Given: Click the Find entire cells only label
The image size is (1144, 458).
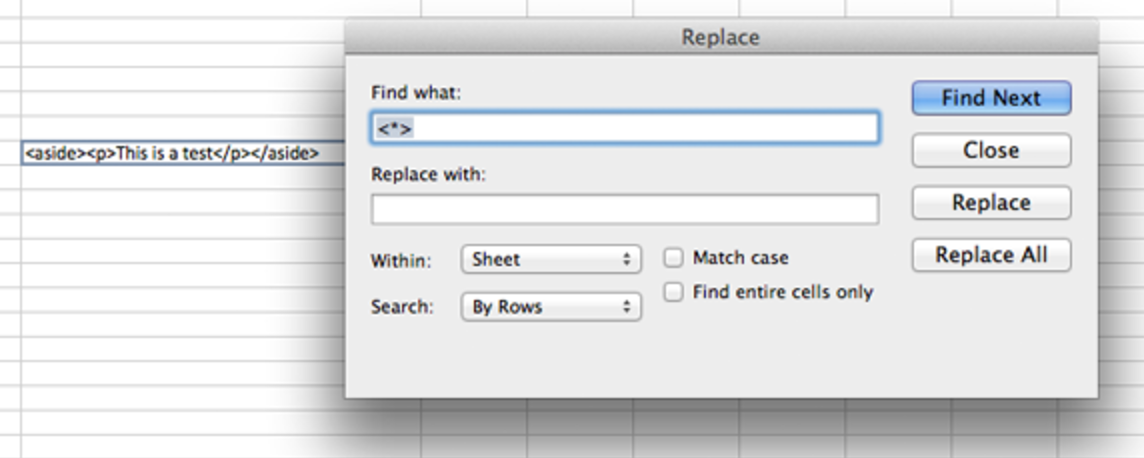Looking at the screenshot, I should [783, 292].
